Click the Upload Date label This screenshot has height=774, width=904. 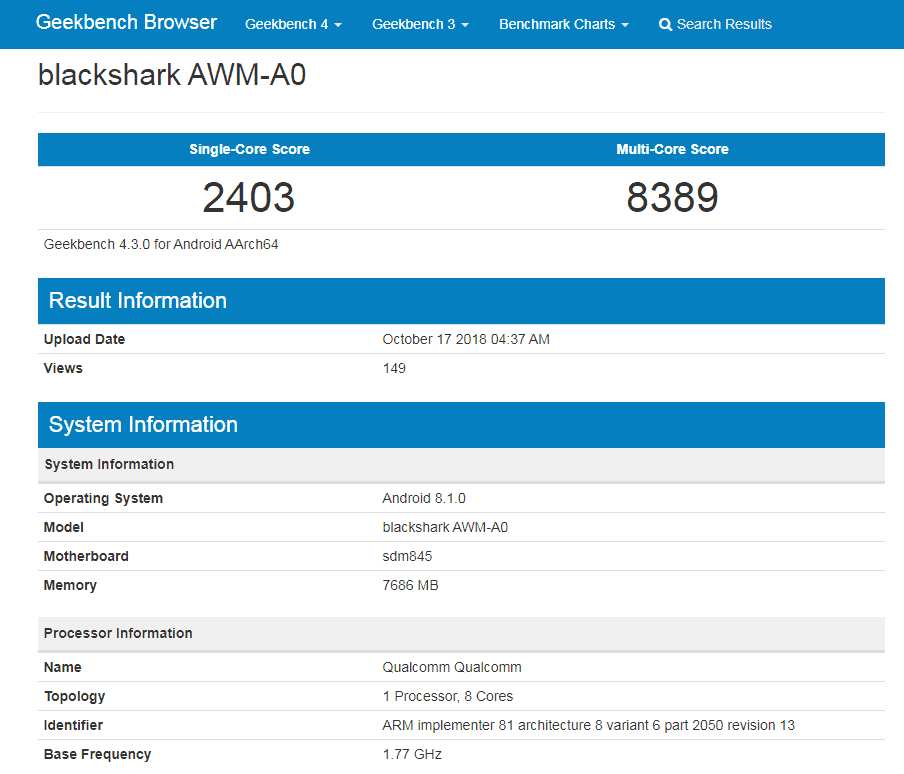tap(84, 339)
